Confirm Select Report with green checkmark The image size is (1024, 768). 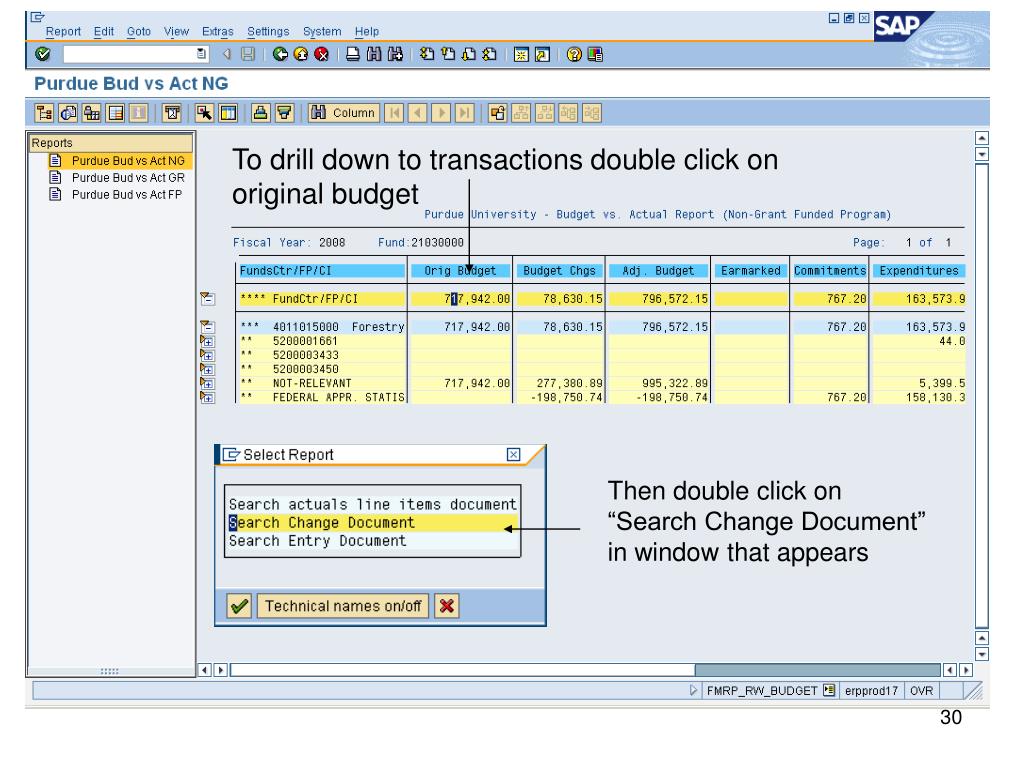click(x=239, y=606)
